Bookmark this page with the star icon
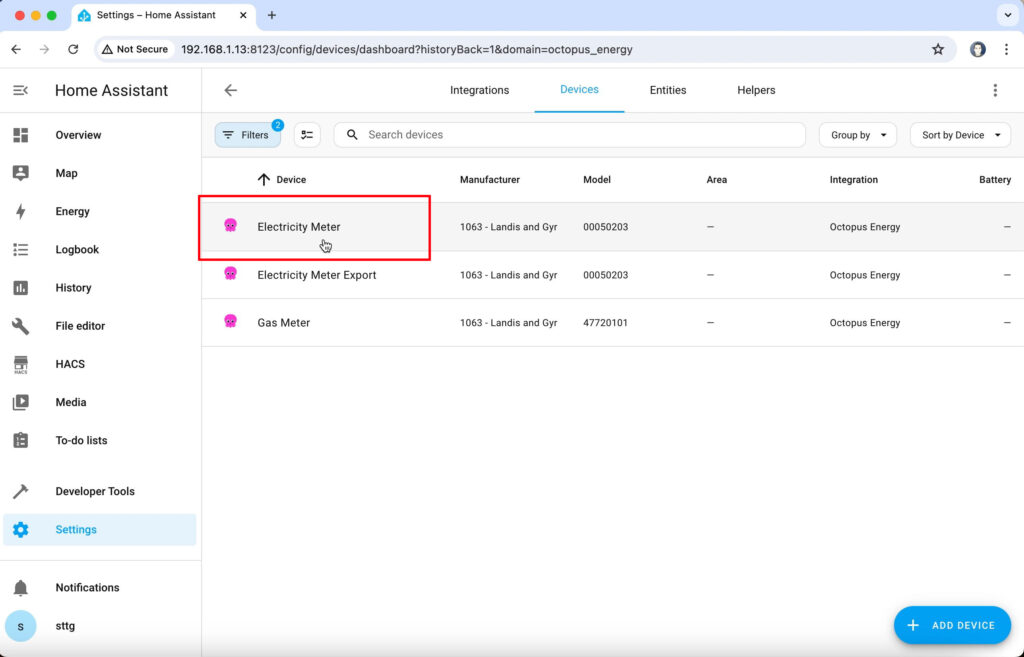Image resolution: width=1024 pixels, height=657 pixels. pyautogui.click(x=938, y=49)
